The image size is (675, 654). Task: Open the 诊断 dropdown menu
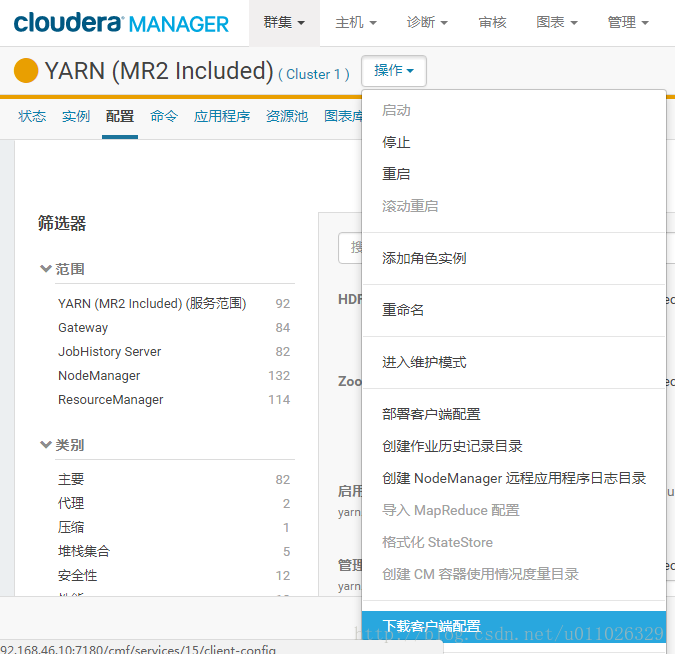(x=427, y=22)
